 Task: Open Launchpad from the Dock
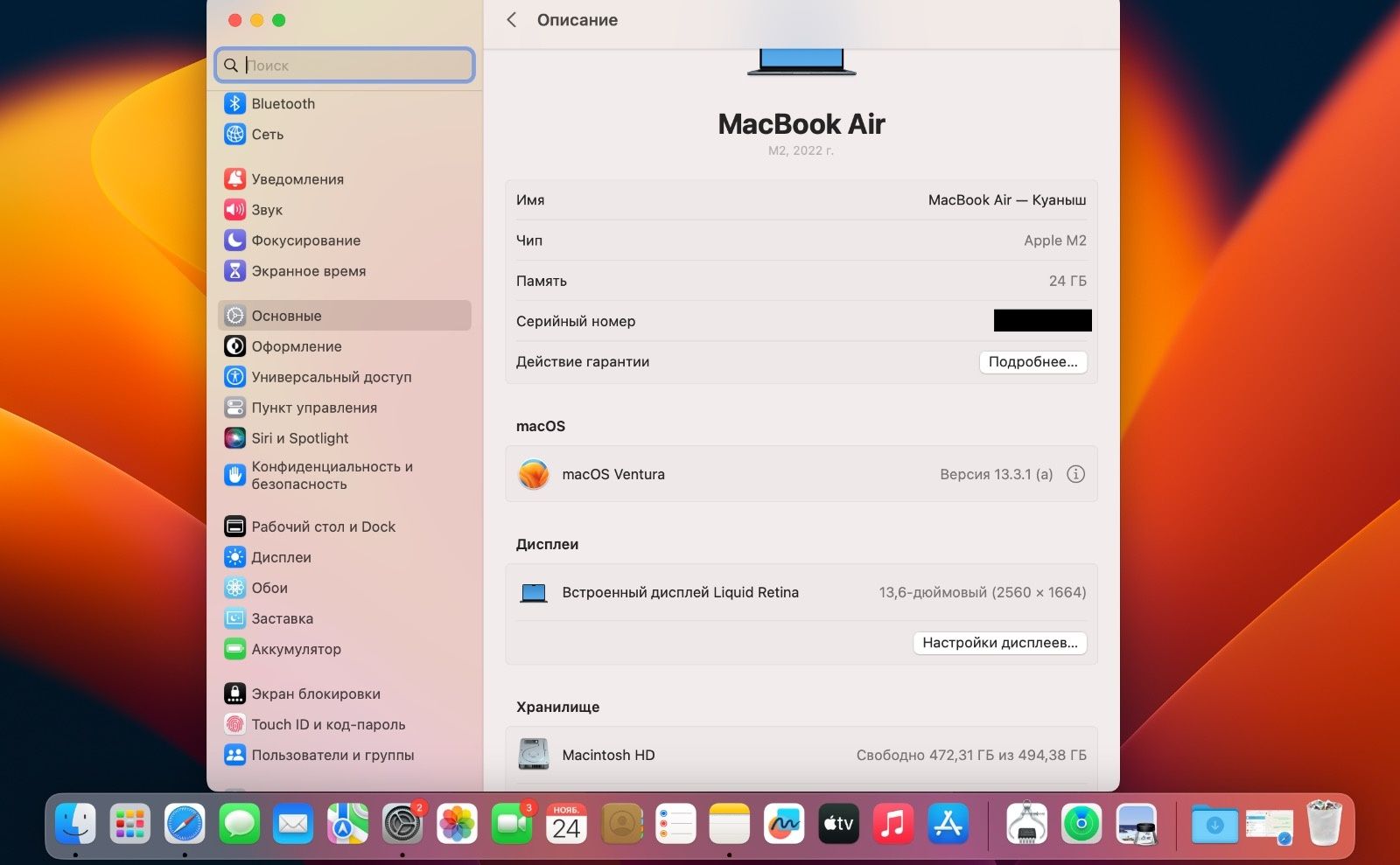tap(130, 823)
